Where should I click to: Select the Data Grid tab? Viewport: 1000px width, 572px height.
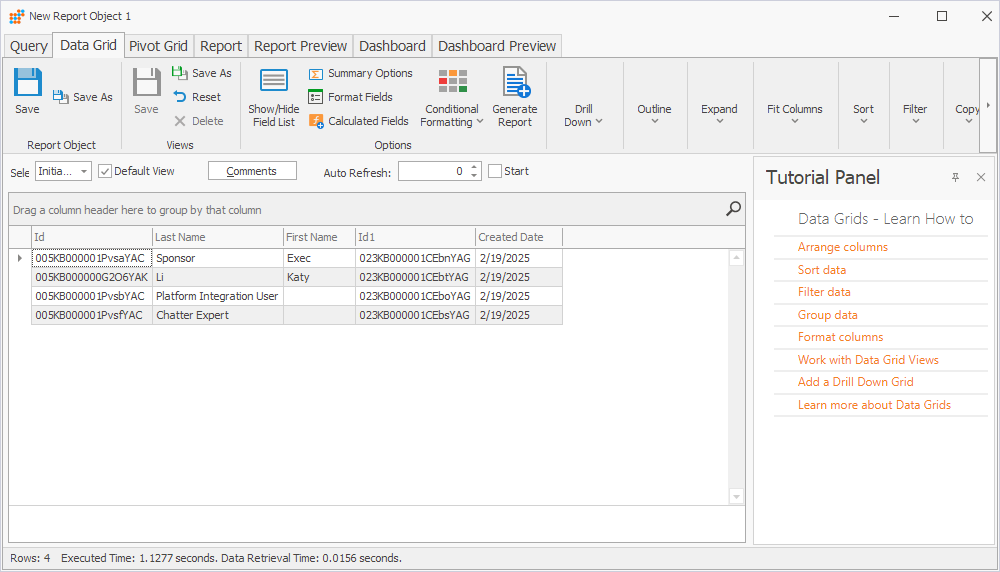pyautogui.click(x=88, y=45)
